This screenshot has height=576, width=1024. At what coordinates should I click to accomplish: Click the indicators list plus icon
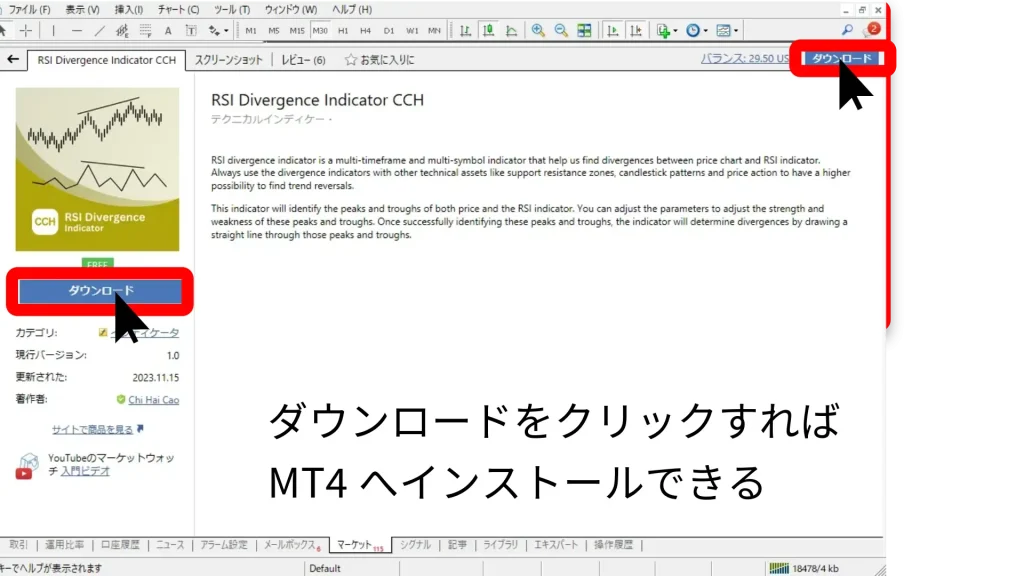tap(663, 30)
